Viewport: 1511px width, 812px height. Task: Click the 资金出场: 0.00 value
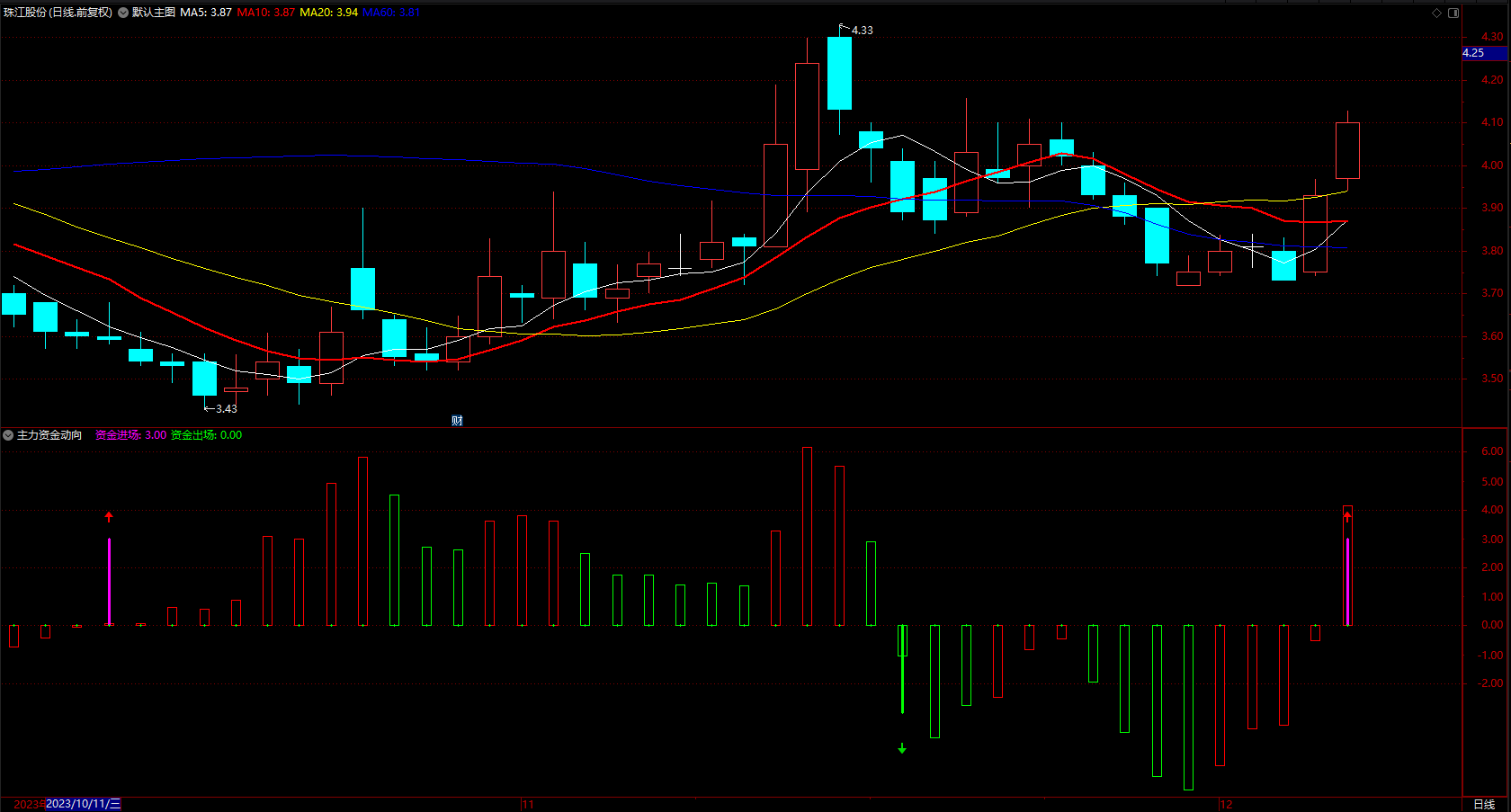click(x=207, y=435)
